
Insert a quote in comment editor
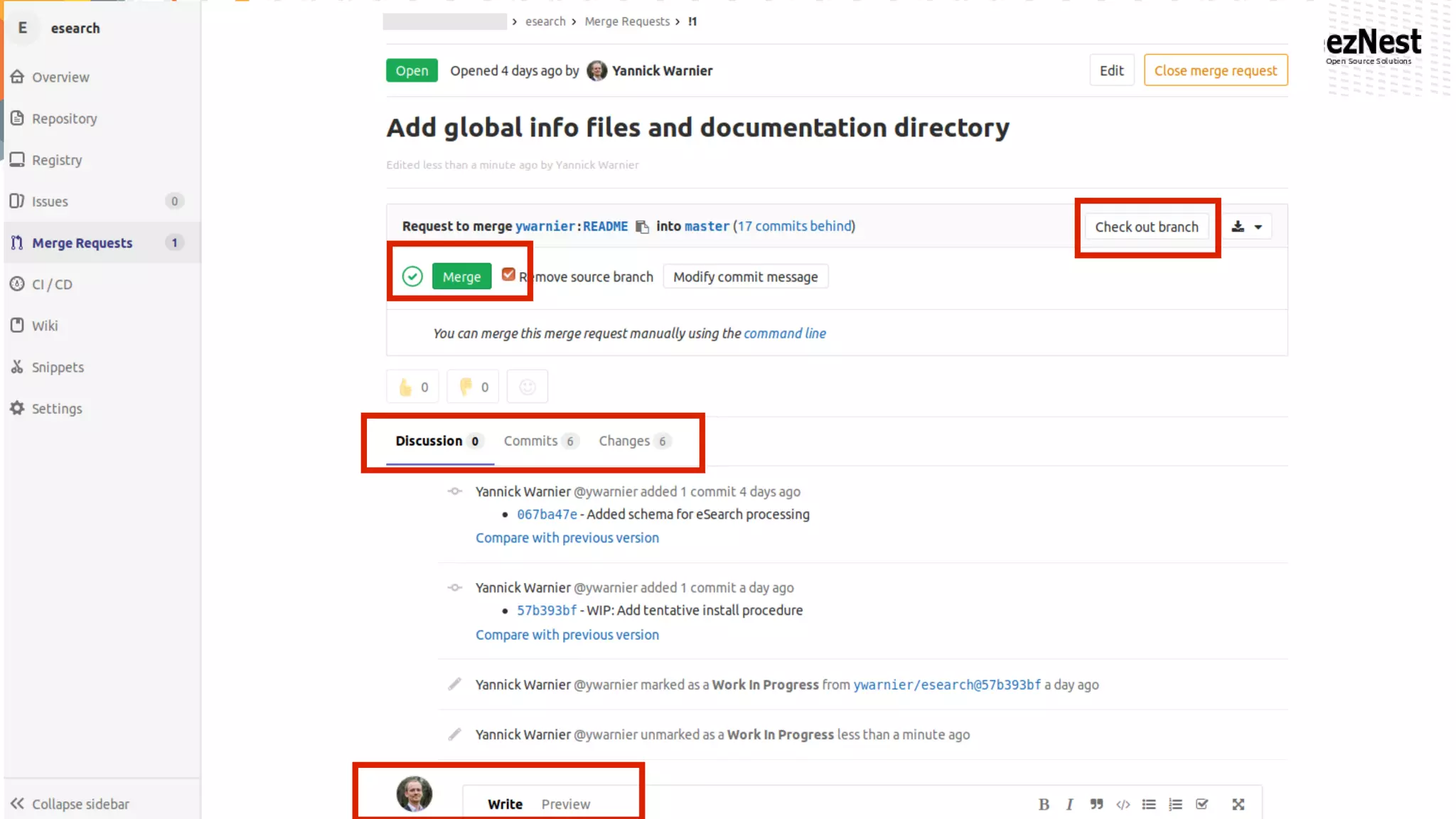[1096, 804]
